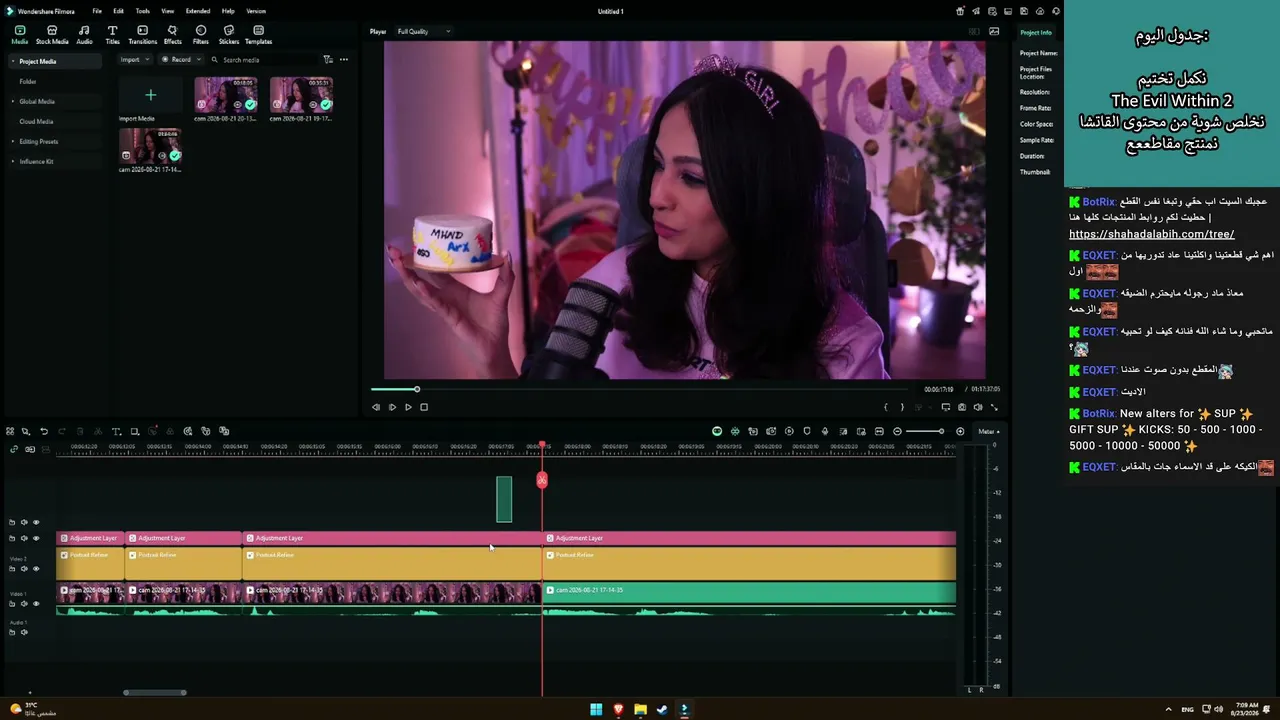Toggle the auto ripple icon beside the link icon
1280x720 pixels.
pyautogui.click(x=30, y=449)
